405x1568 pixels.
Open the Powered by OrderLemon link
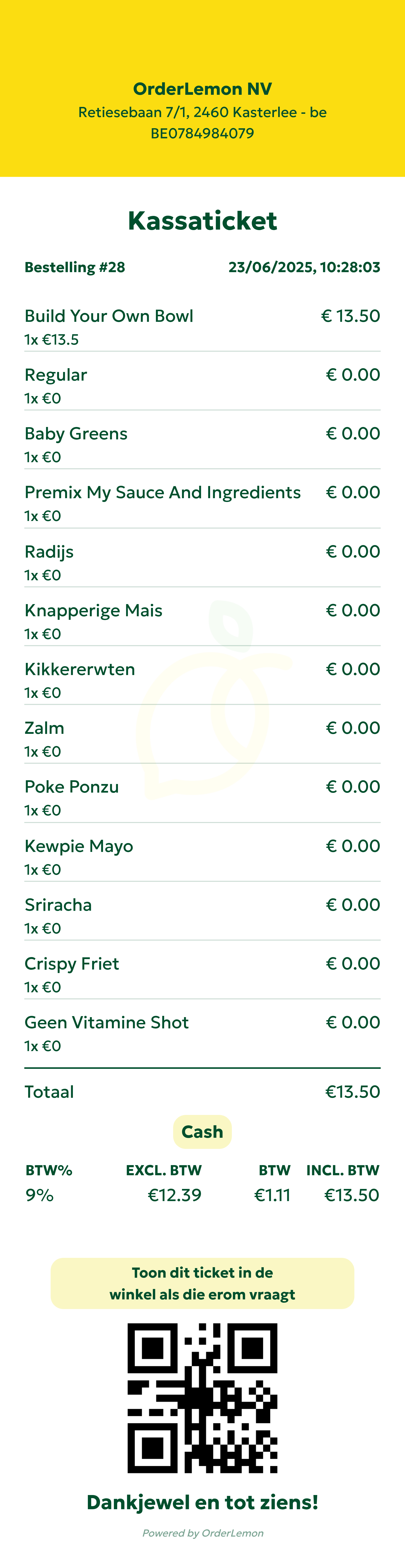pos(202,1533)
